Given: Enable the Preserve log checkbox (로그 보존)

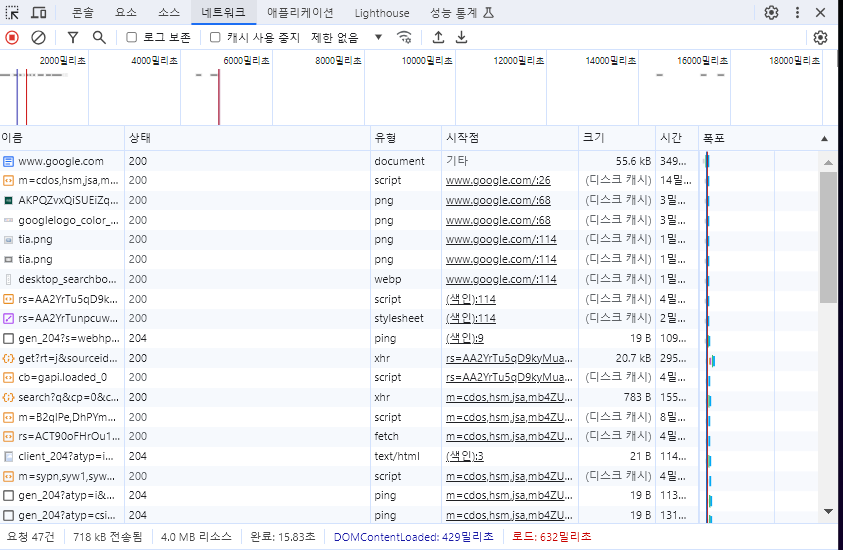Looking at the screenshot, I should point(131,37).
